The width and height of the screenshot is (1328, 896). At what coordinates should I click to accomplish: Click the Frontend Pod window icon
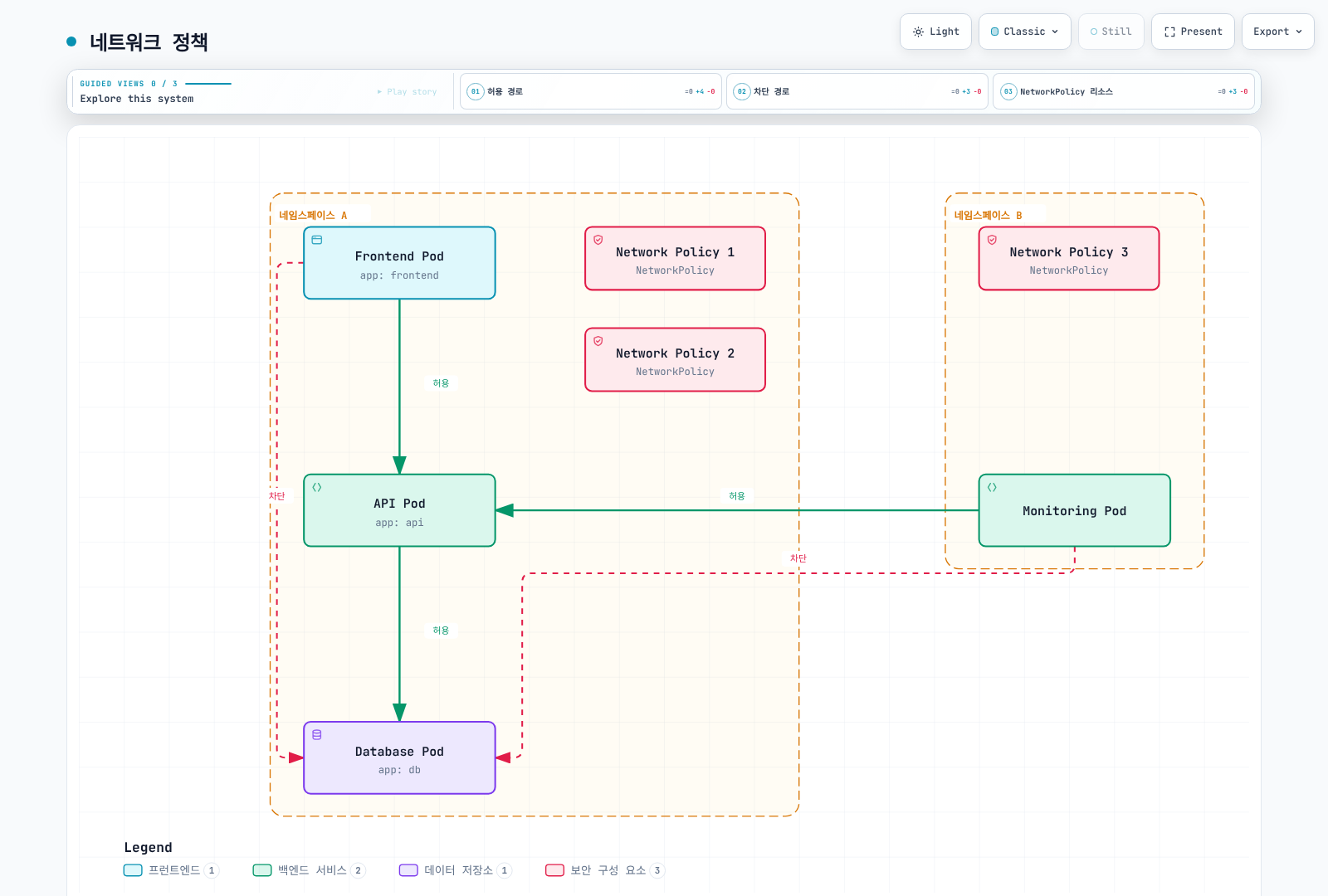coord(317,240)
